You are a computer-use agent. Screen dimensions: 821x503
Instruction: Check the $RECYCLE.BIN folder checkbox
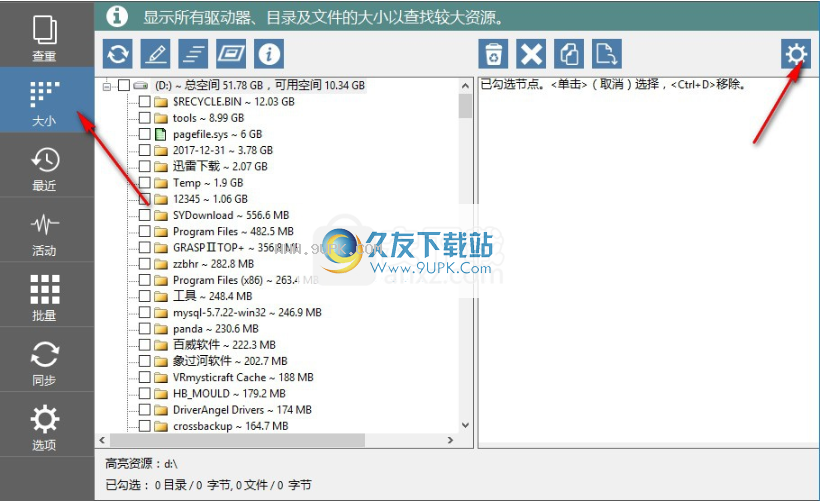[x=145, y=102]
